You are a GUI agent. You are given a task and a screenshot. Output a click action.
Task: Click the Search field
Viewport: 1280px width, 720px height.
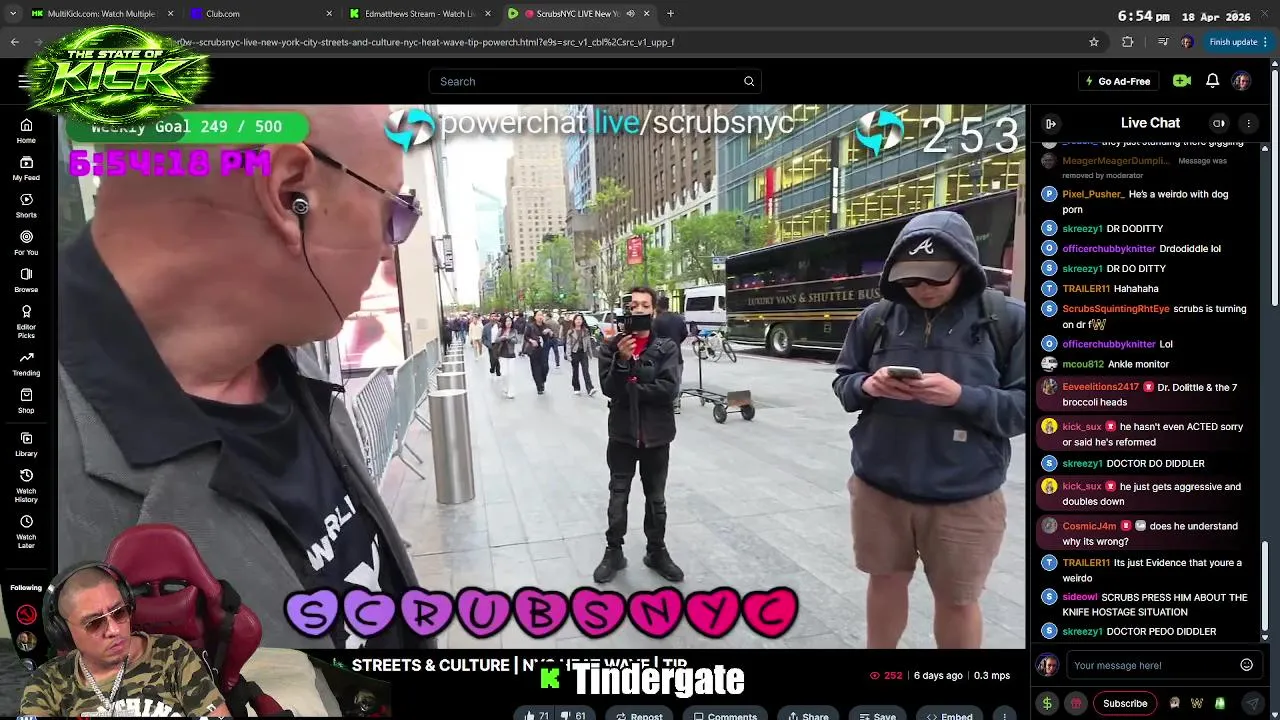[595, 81]
